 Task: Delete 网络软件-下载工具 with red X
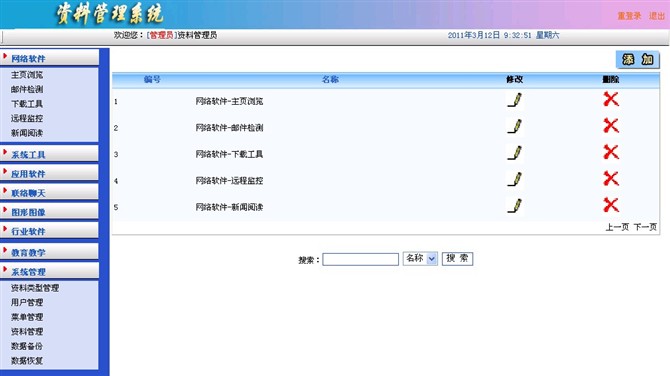pyautogui.click(x=611, y=152)
